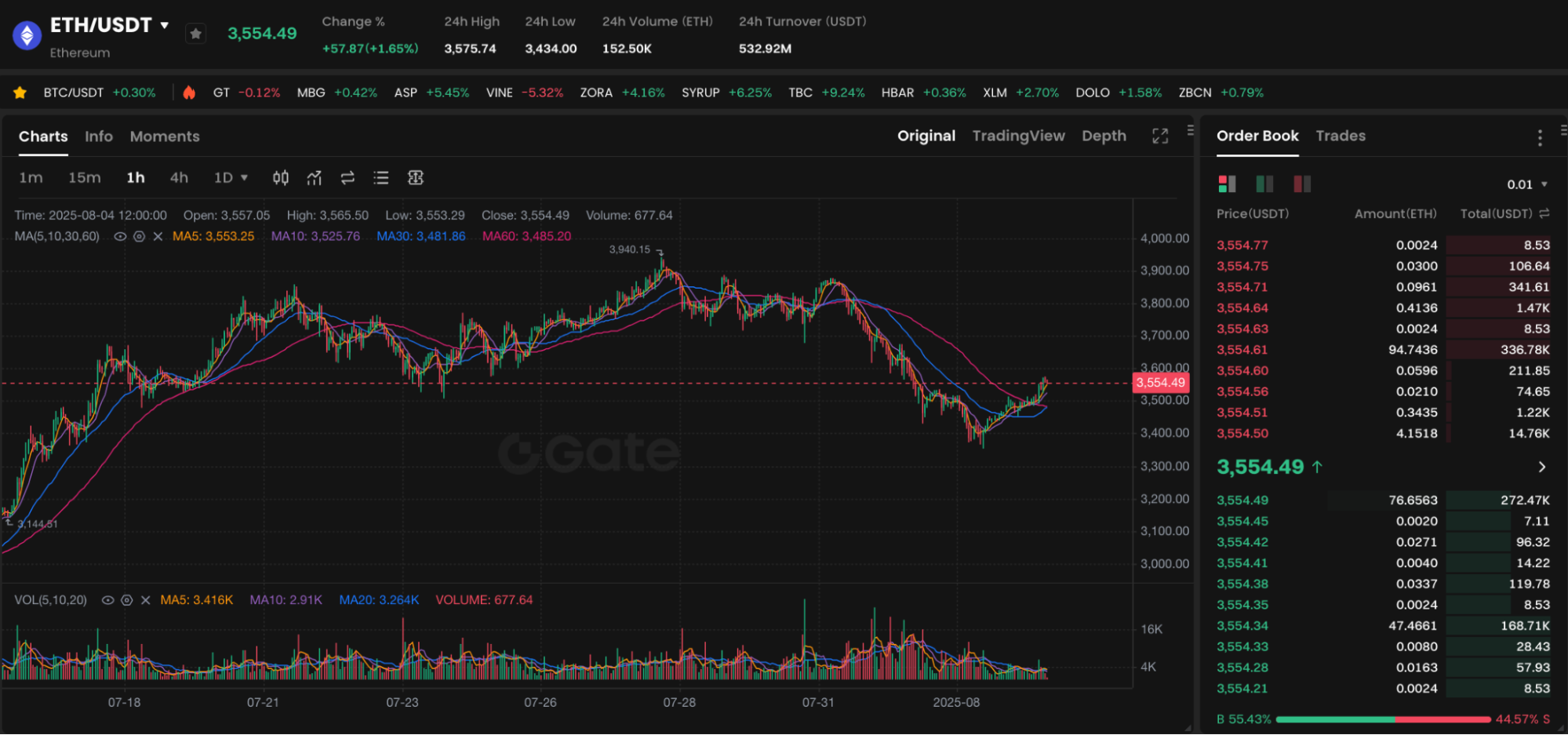Image resolution: width=1568 pixels, height=735 pixels.
Task: Click ask price 3,554.77
Action: (1242, 245)
